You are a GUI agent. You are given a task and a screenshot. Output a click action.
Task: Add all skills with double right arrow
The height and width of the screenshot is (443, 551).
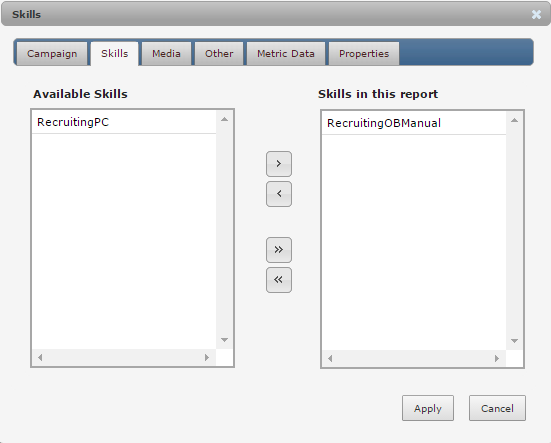coord(279,250)
